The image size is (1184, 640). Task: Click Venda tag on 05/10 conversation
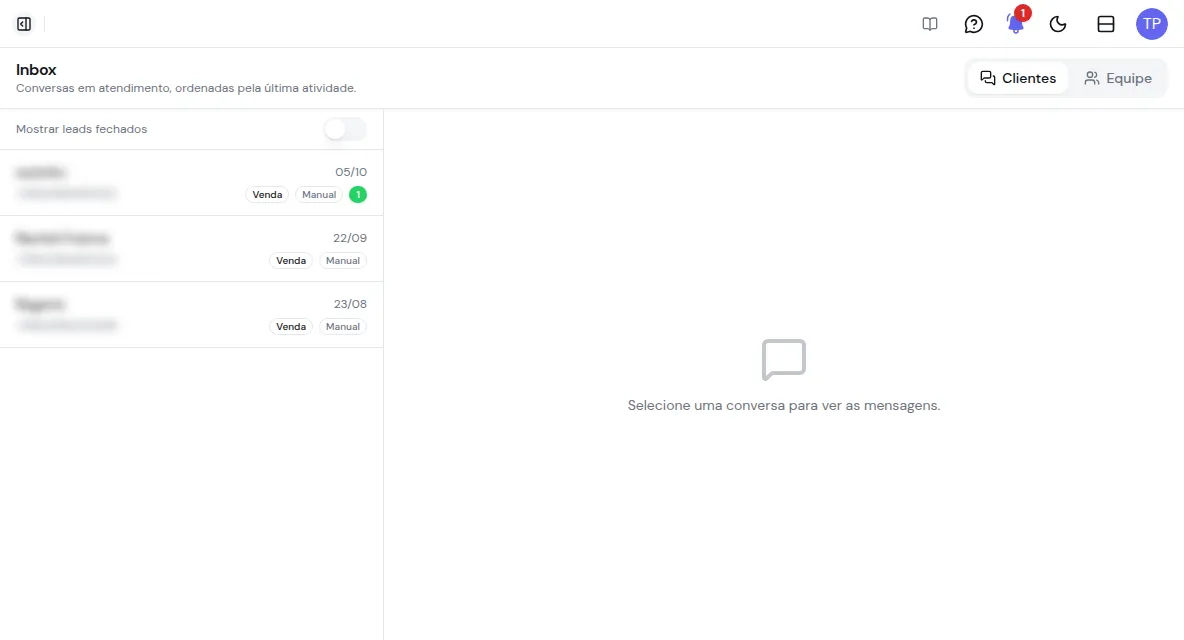pos(267,195)
